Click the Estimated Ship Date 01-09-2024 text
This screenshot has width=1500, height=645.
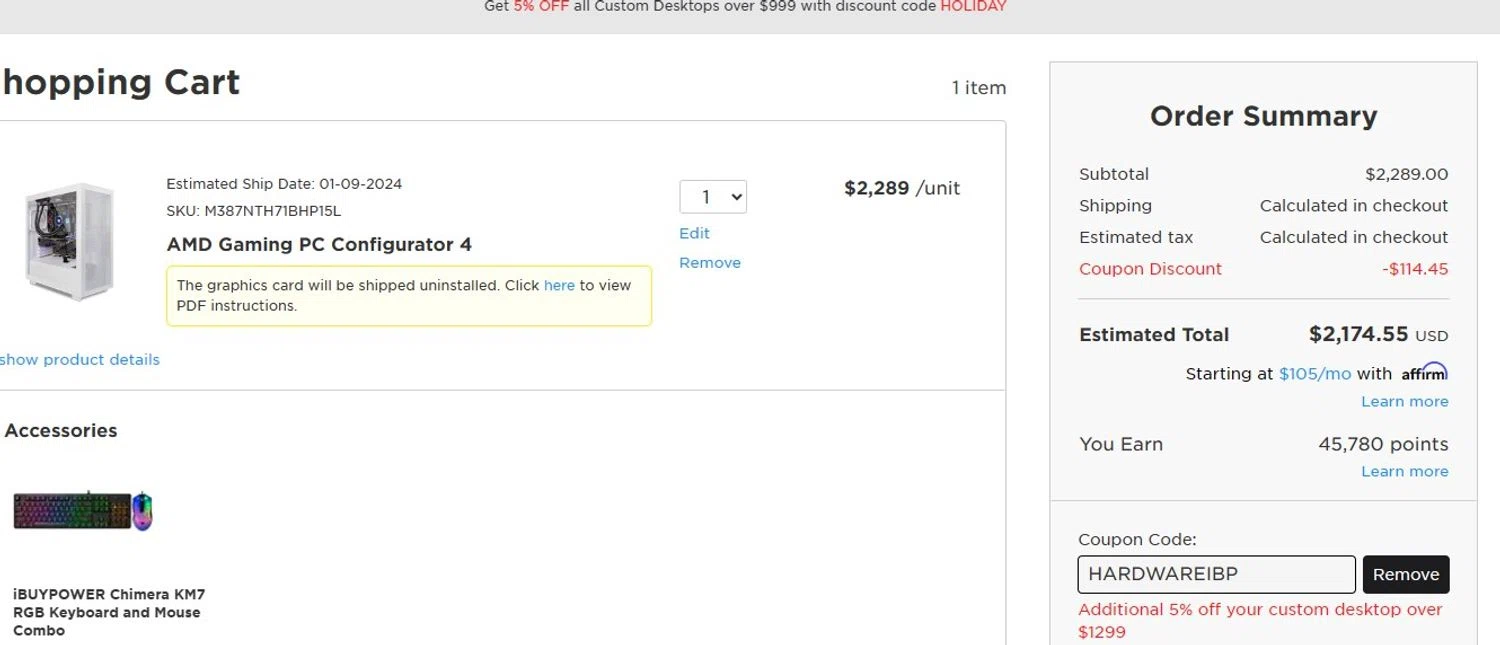284,184
